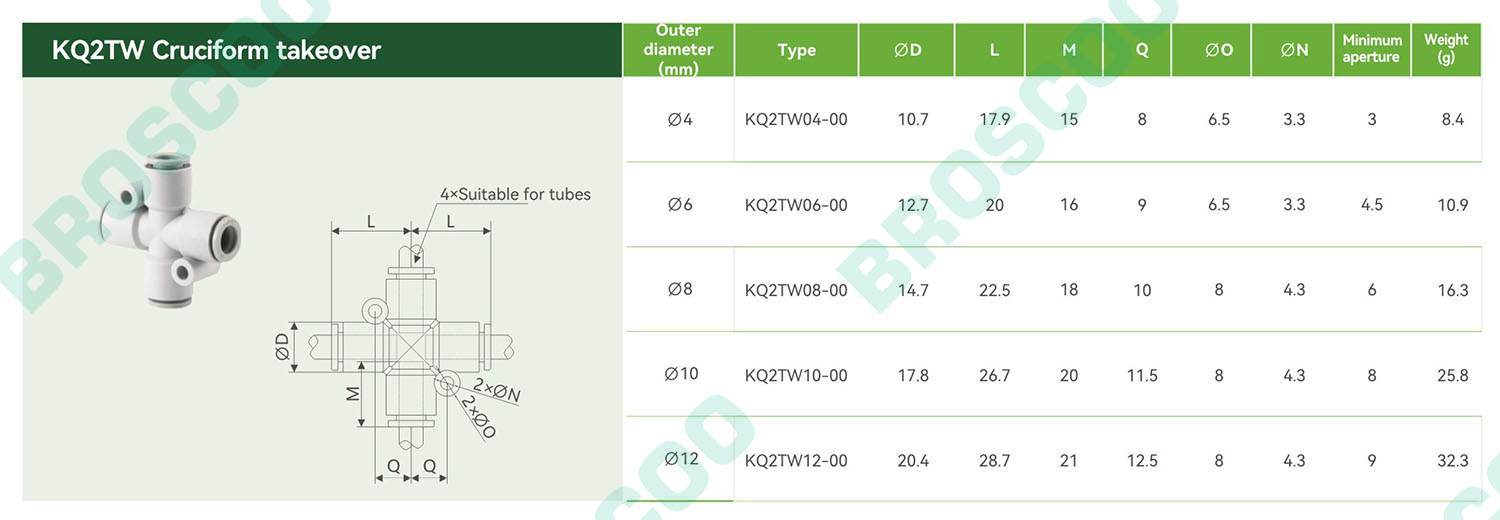Select the Type column header

pos(797,50)
